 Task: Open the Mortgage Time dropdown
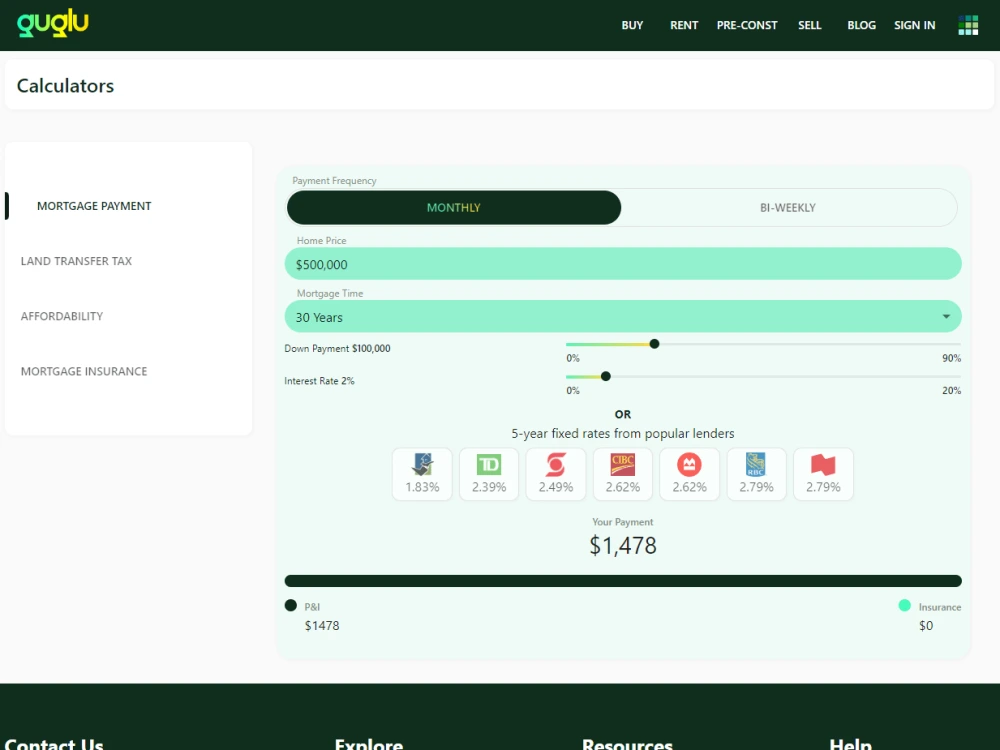[622, 315]
